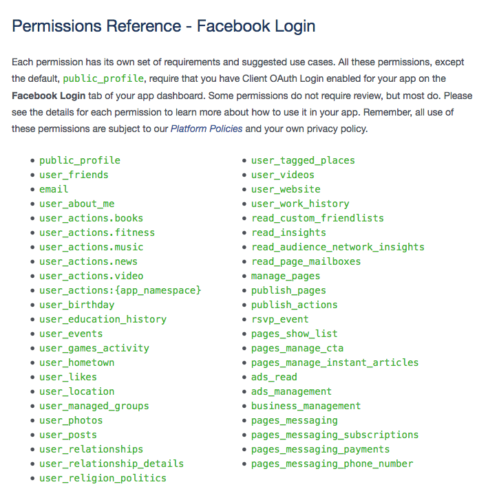Select pages_manage_instant_articles link
Screen dimensions: 488x500
point(335,363)
